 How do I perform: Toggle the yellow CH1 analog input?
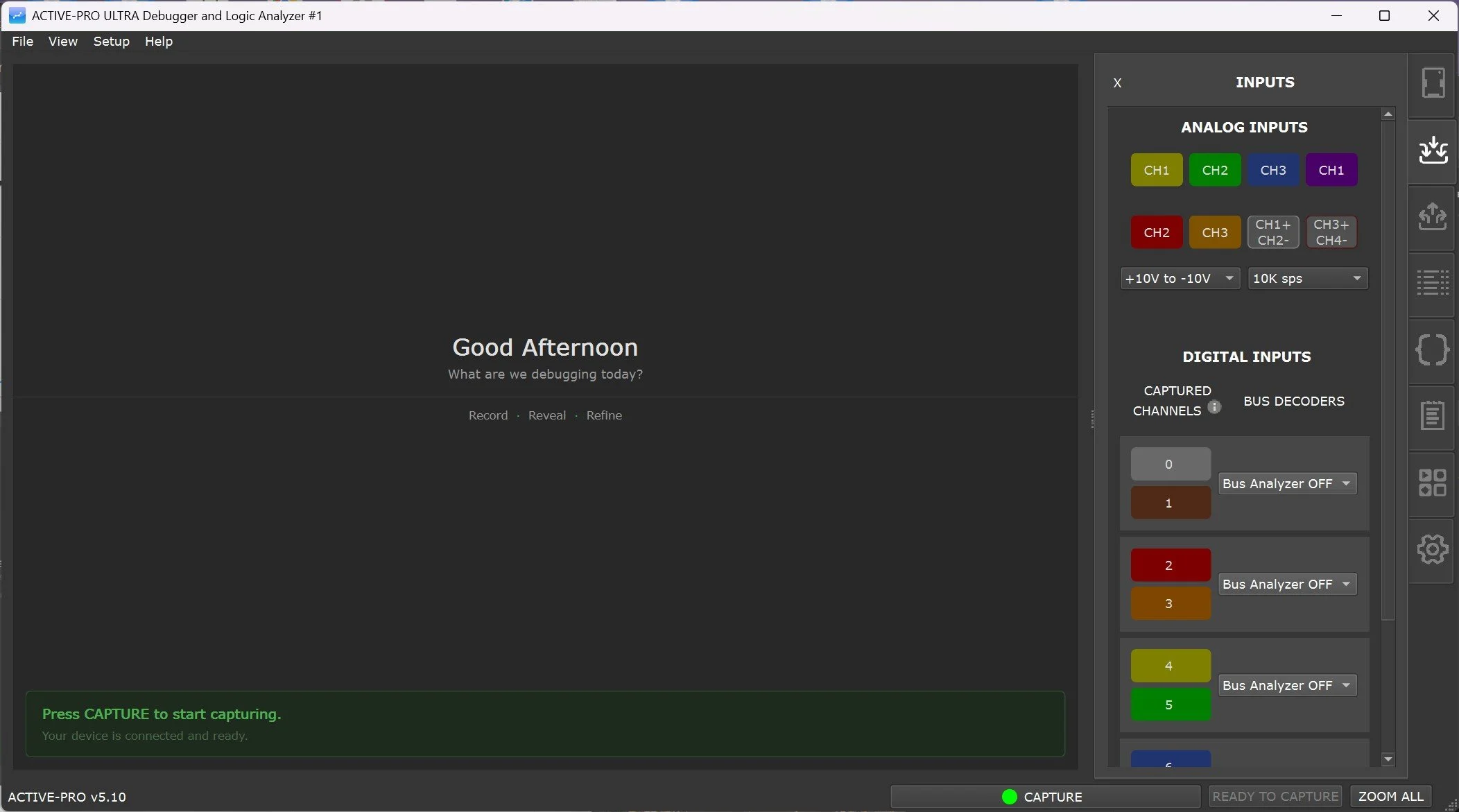click(x=1156, y=170)
